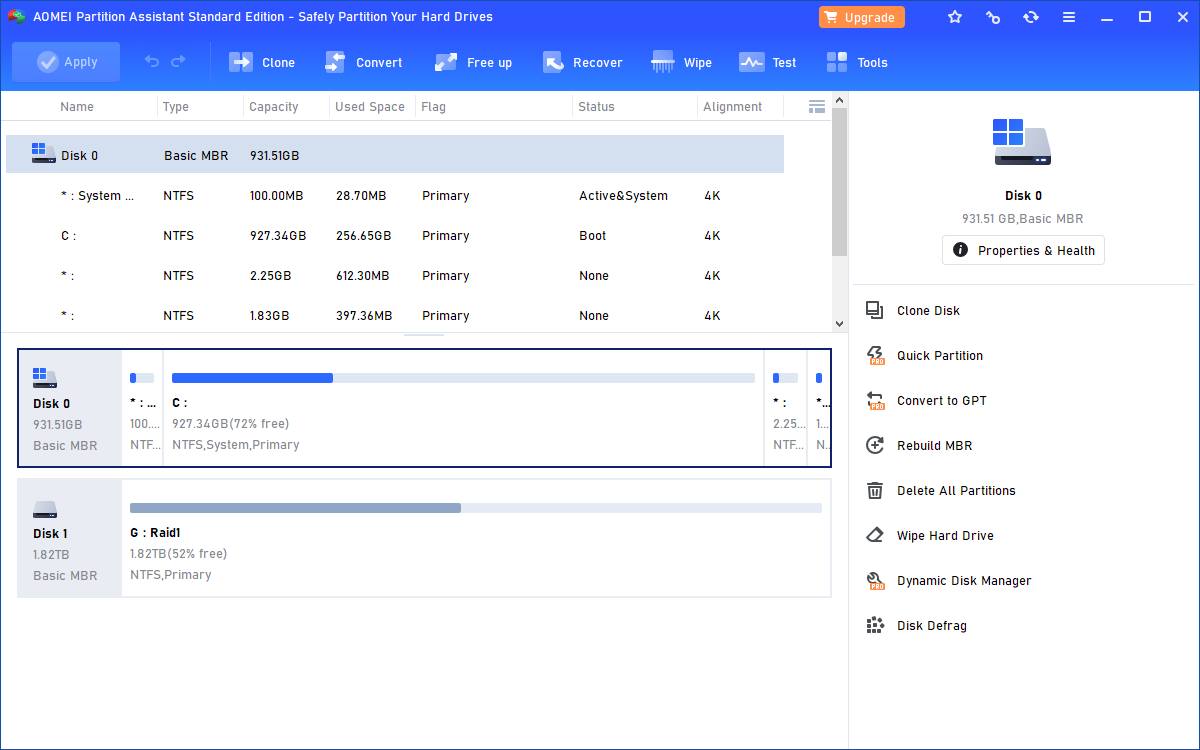Screen dimensions: 1200x750
Task: Click the partition list vertical scrollbar thumb
Action: click(840, 181)
